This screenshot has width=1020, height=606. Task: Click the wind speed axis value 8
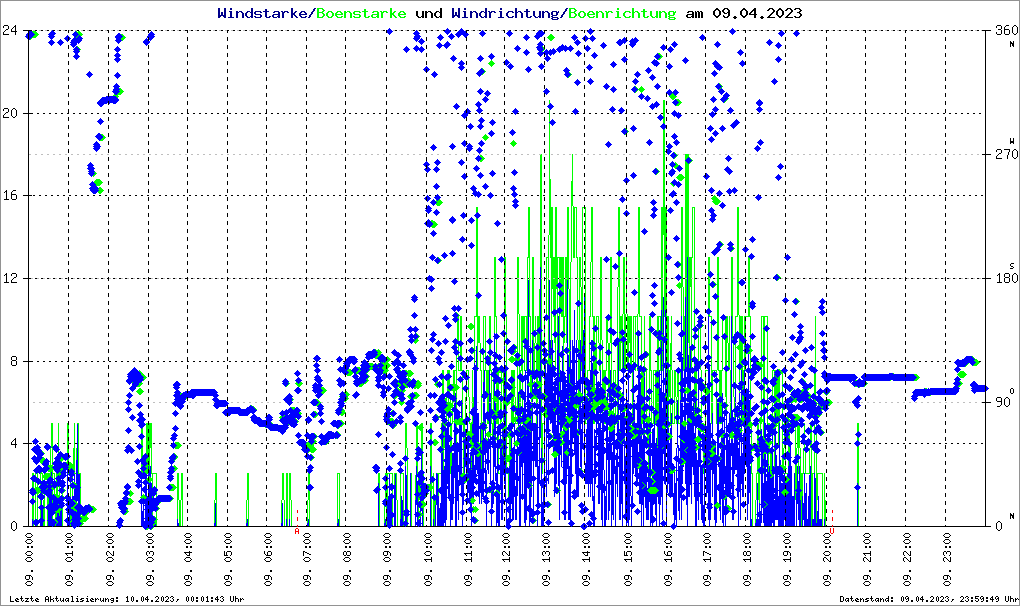[x=14, y=361]
